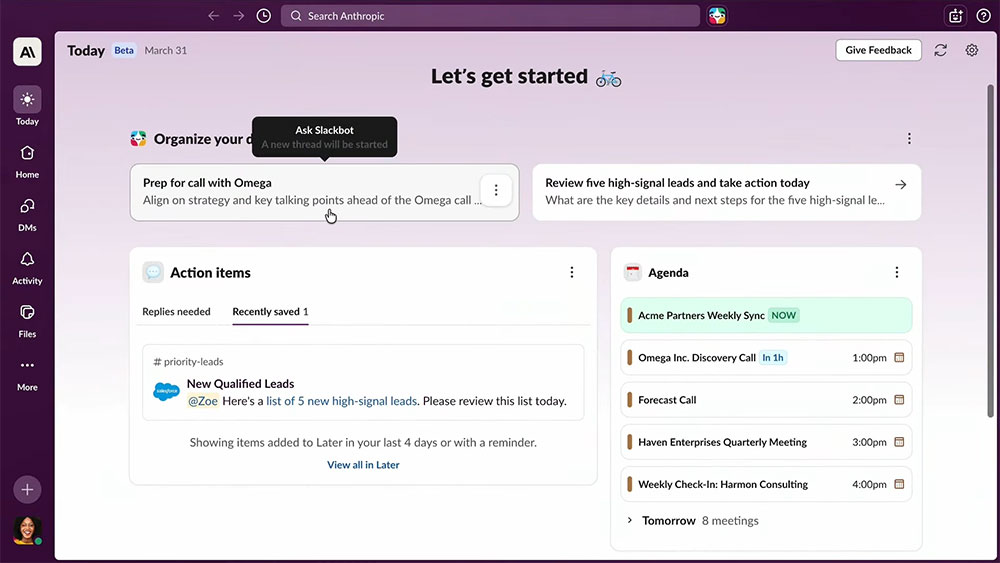Click the refresh icon beside Give Feedback
The image size is (1000, 563).
940,50
